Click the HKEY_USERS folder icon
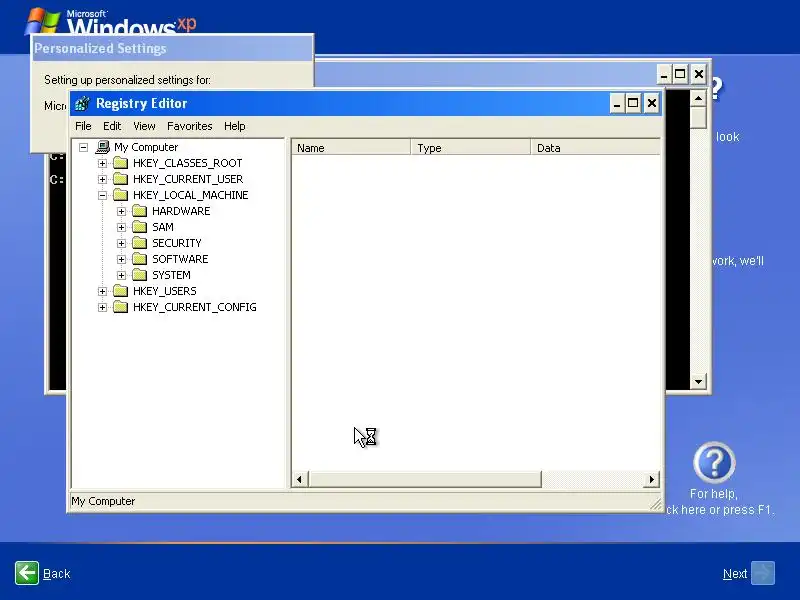Viewport: 800px width, 600px height. 120,291
